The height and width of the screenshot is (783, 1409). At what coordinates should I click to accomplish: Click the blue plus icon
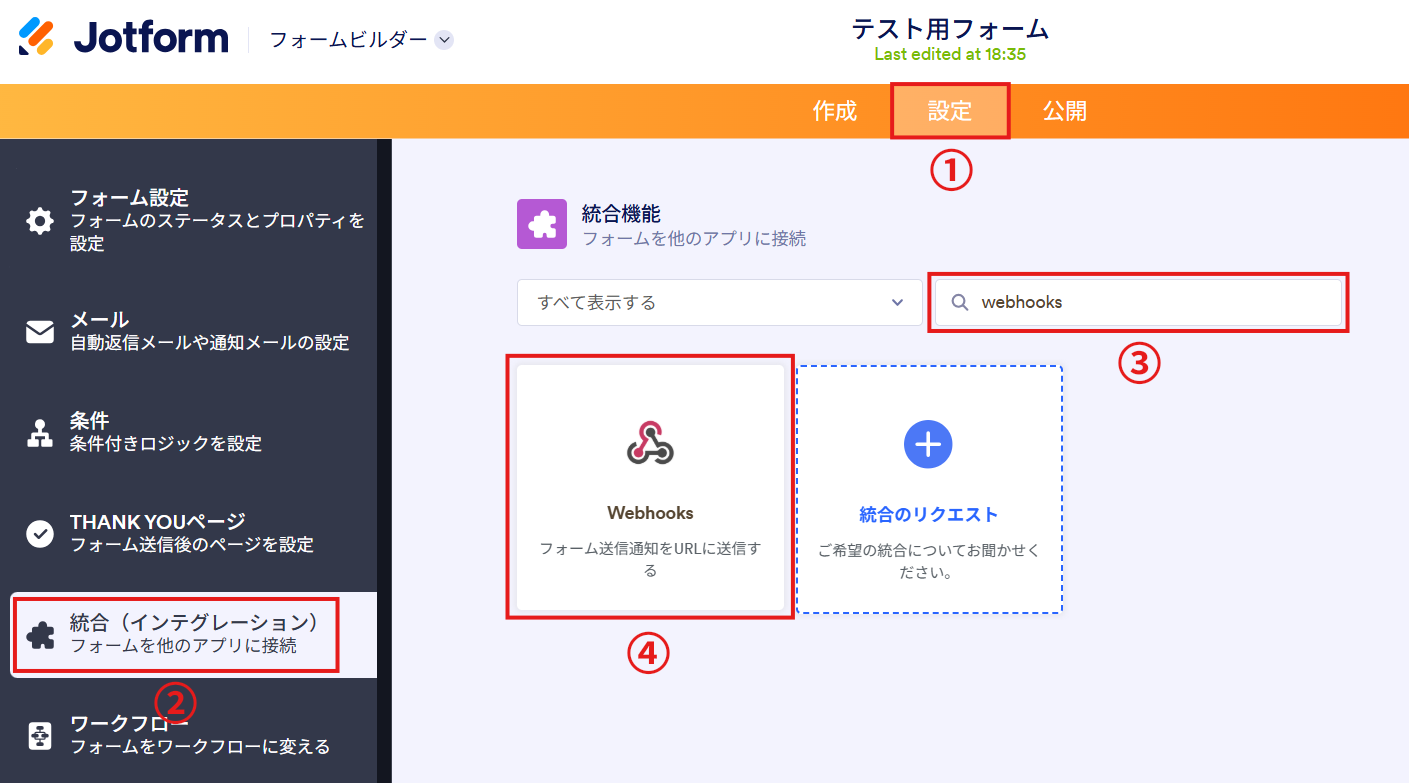928,443
